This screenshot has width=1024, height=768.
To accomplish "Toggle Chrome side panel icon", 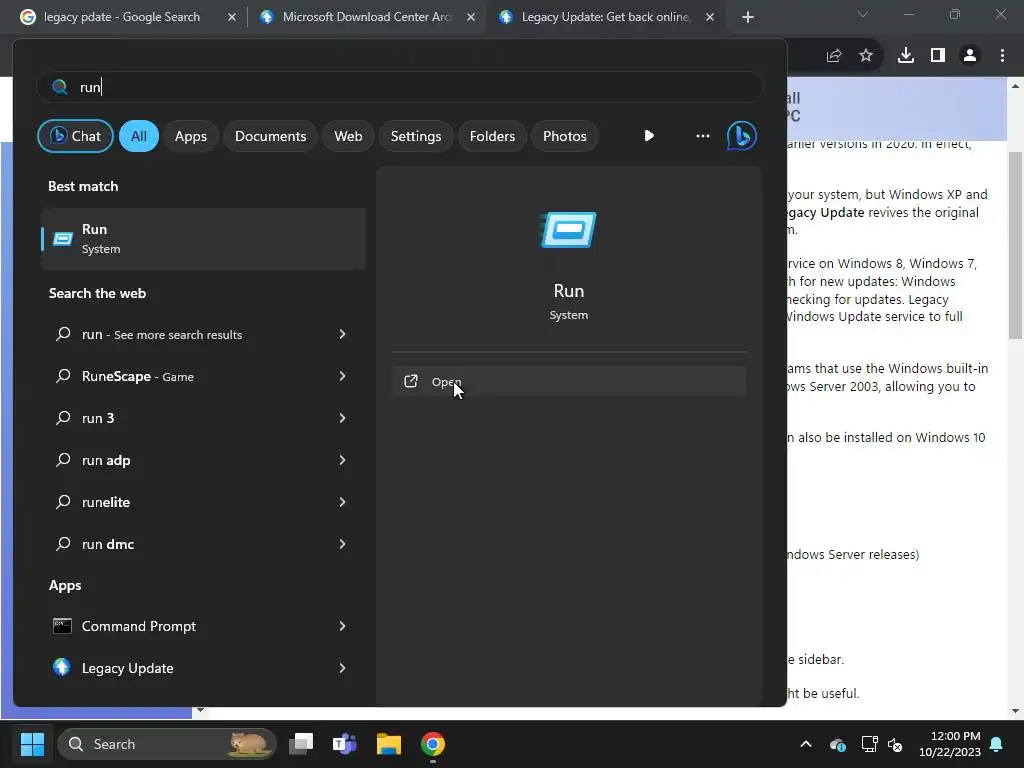I will click(938, 56).
